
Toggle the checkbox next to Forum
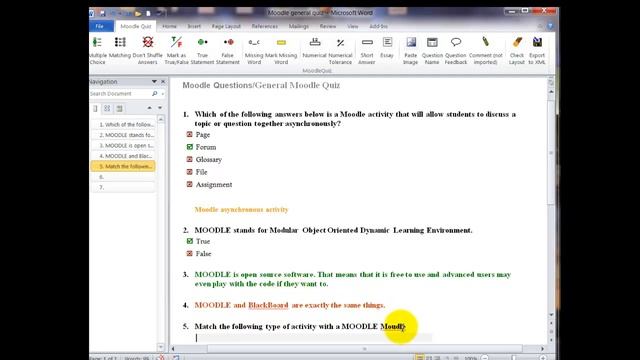point(189,147)
